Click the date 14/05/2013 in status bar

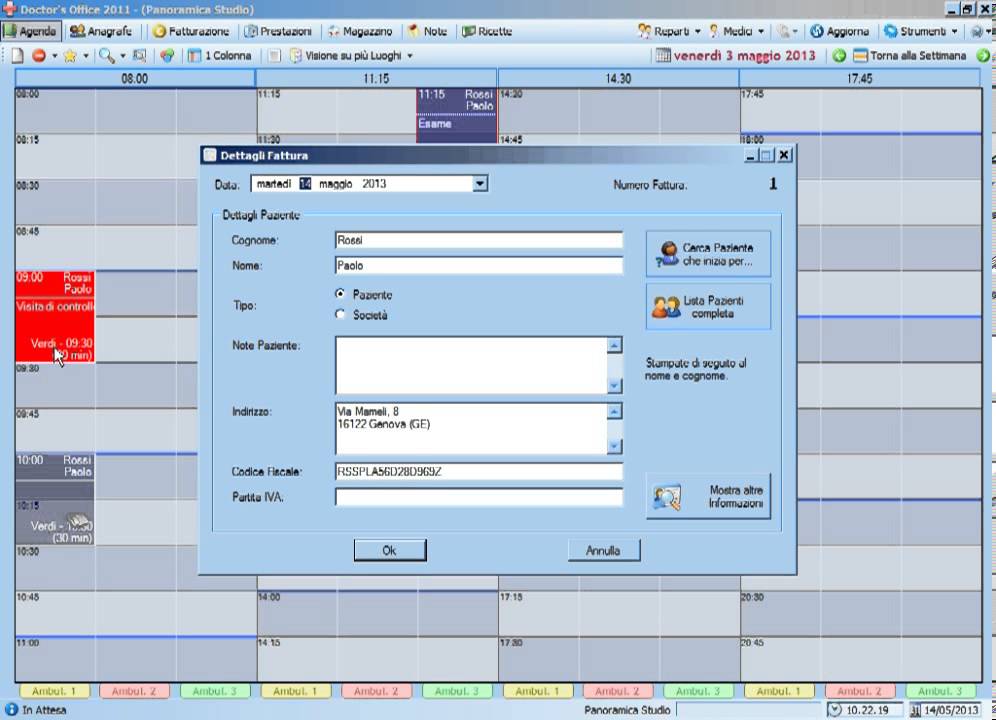click(952, 710)
